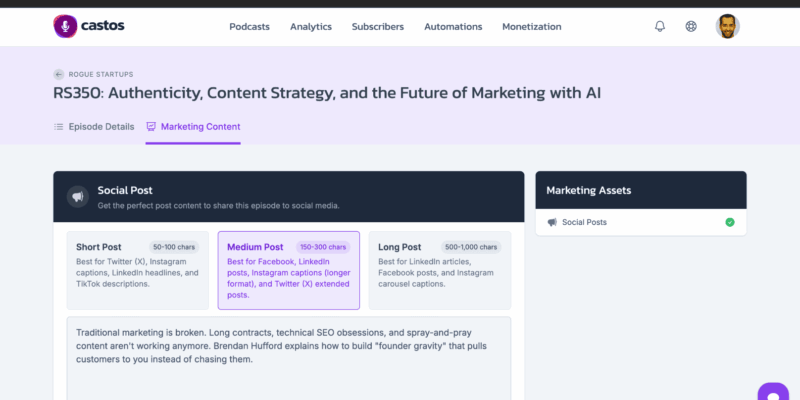Select the Marketing Content tab
The image size is (800, 400).
[x=193, y=127]
